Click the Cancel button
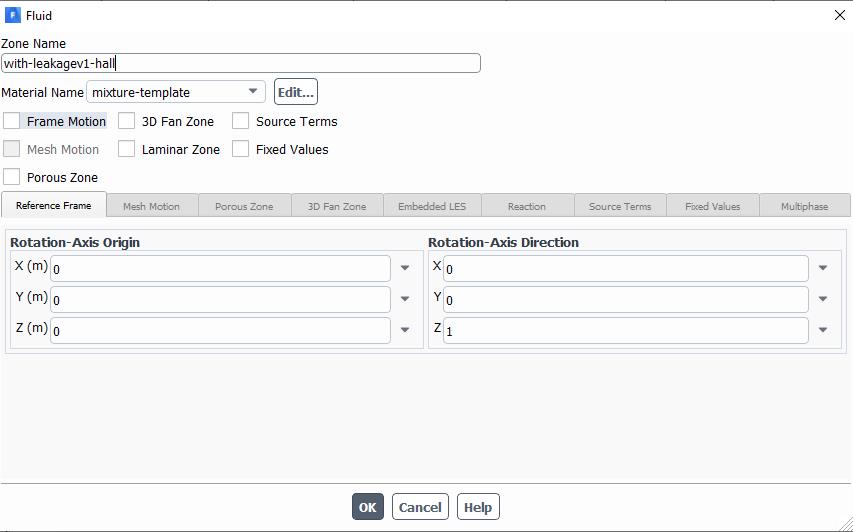The image size is (853, 532). 420,507
